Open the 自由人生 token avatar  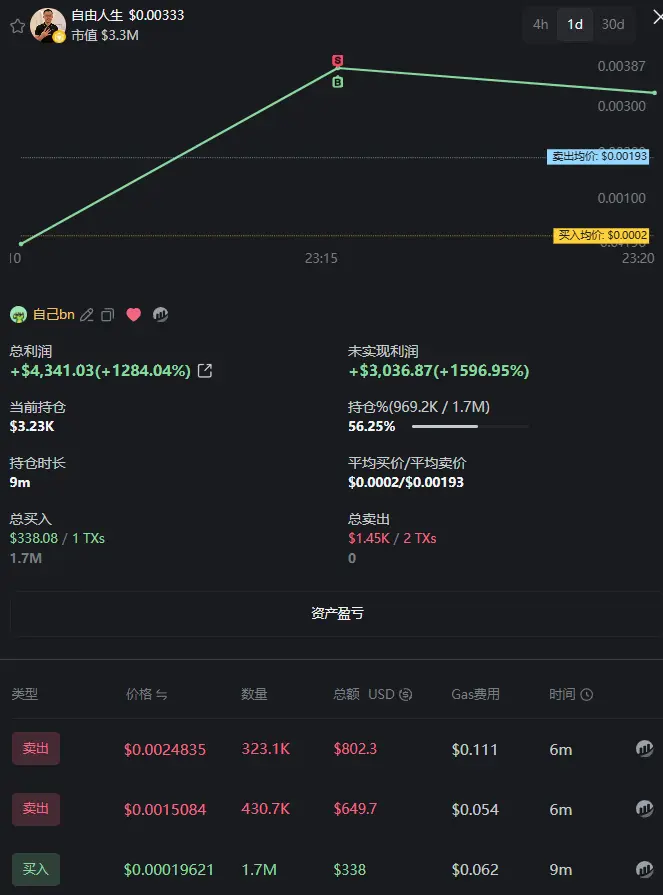48,25
